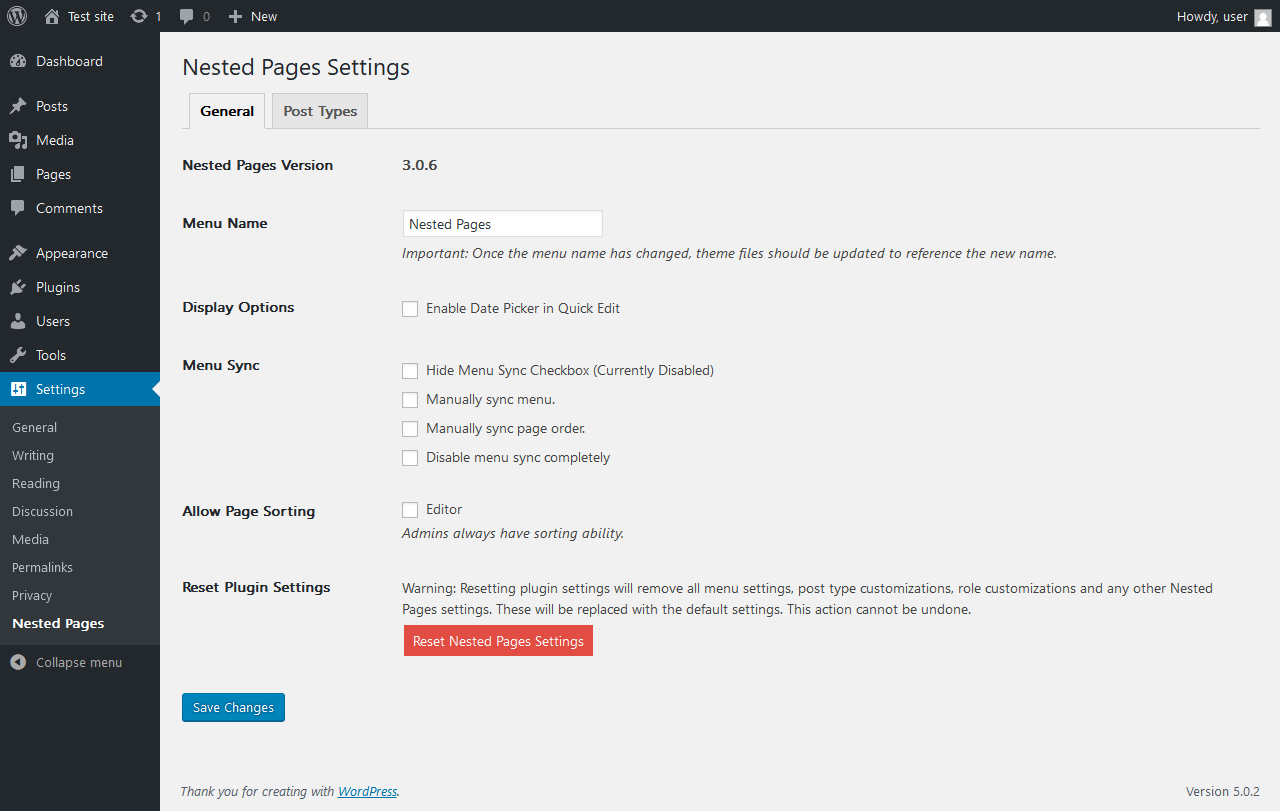The width and height of the screenshot is (1280, 811).
Task: Open the comments bubble icon in admin bar
Action: (186, 16)
